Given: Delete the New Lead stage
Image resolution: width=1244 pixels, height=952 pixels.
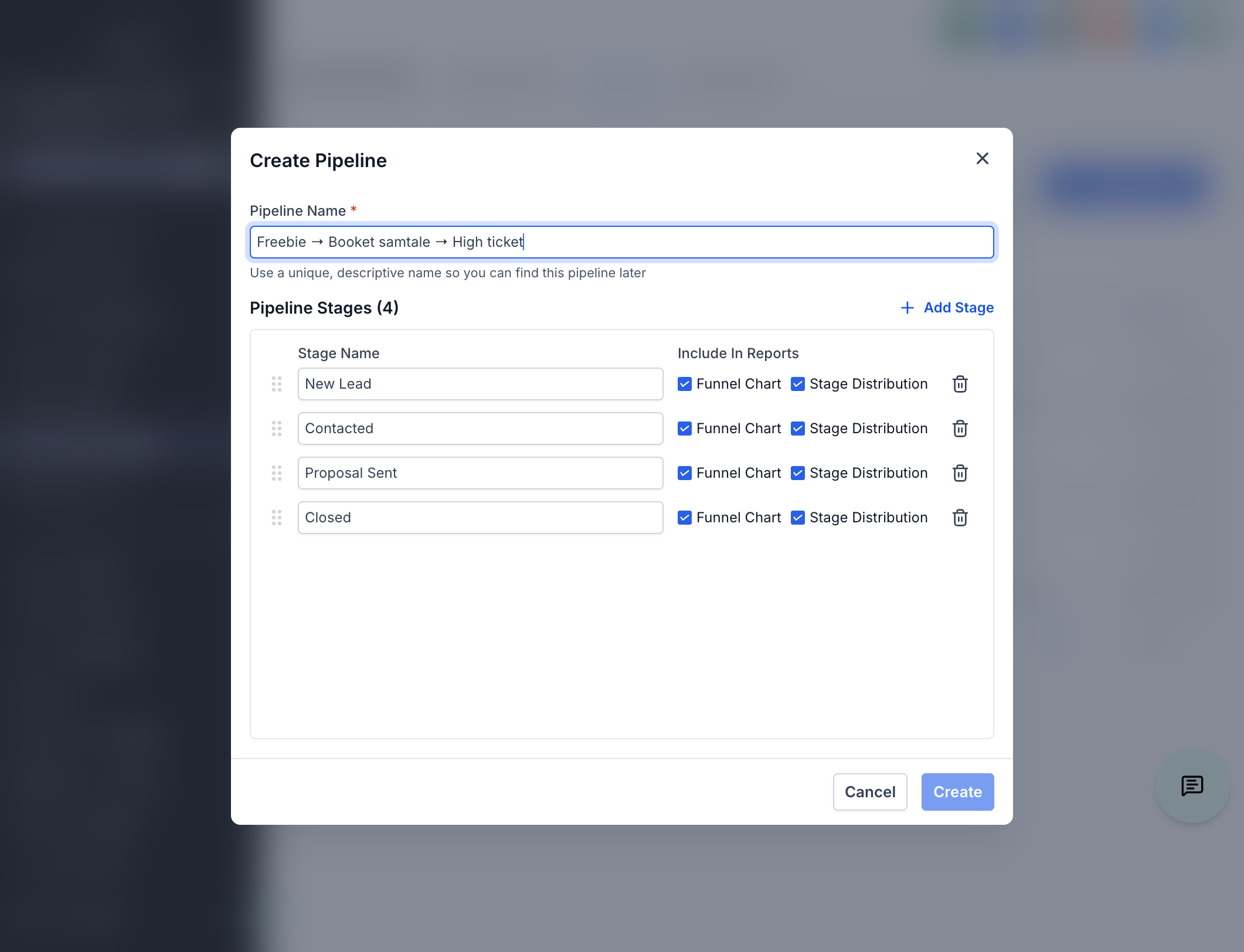Looking at the screenshot, I should pyautogui.click(x=960, y=384).
